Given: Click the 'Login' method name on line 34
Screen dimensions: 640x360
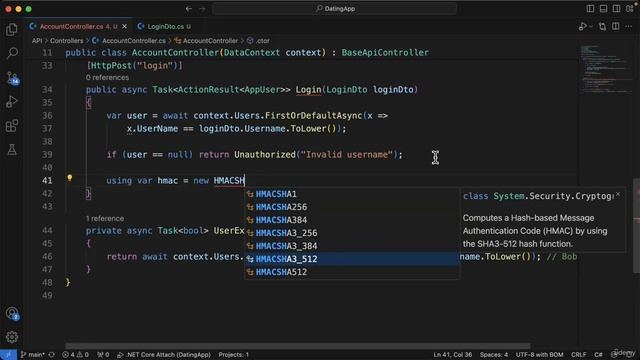Looking at the screenshot, I should pyautogui.click(x=308, y=90).
